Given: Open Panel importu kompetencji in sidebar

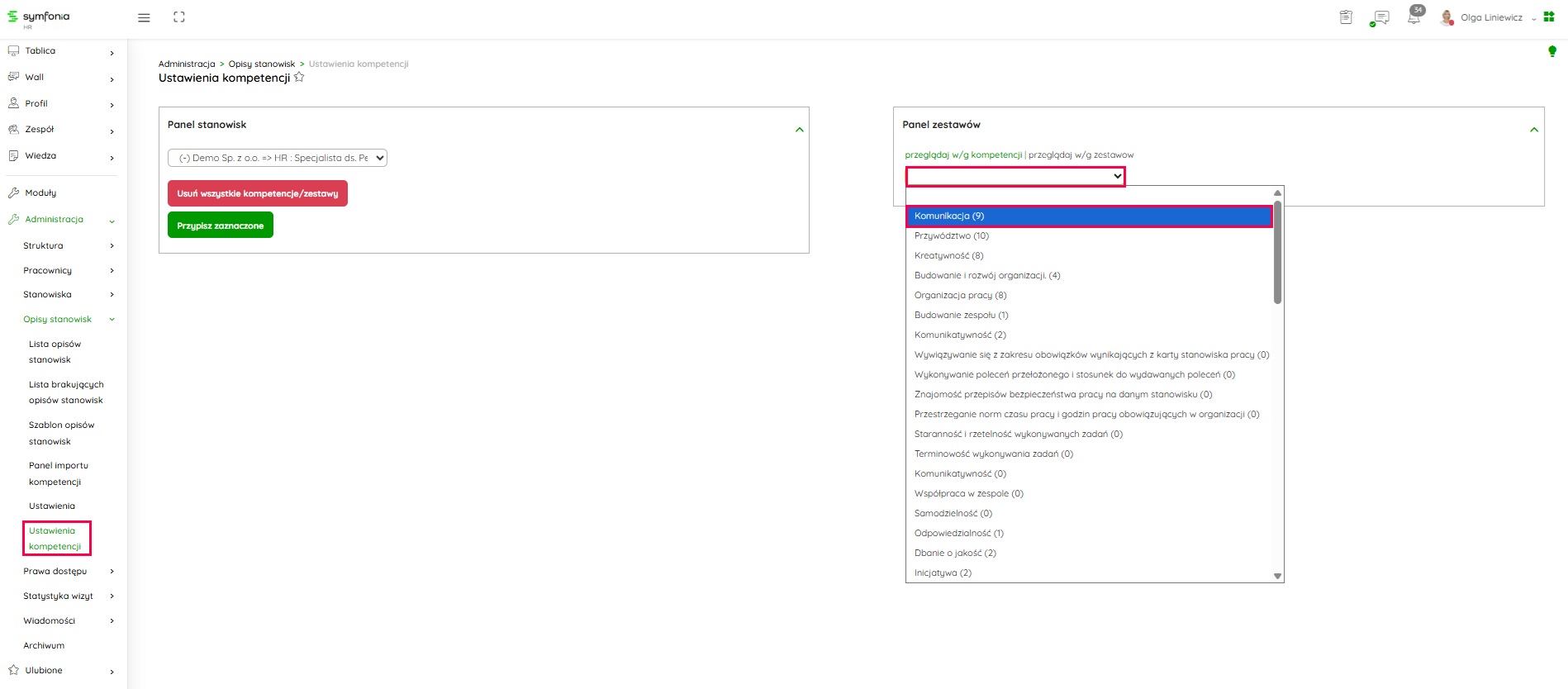Looking at the screenshot, I should coord(58,473).
